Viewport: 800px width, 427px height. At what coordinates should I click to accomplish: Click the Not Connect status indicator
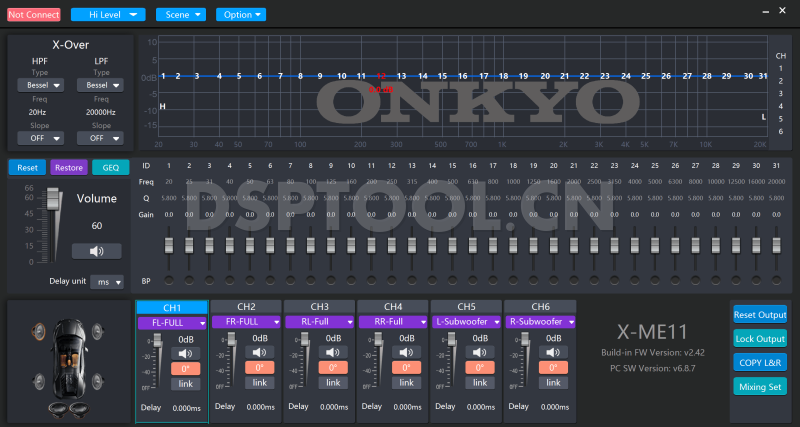[34, 15]
